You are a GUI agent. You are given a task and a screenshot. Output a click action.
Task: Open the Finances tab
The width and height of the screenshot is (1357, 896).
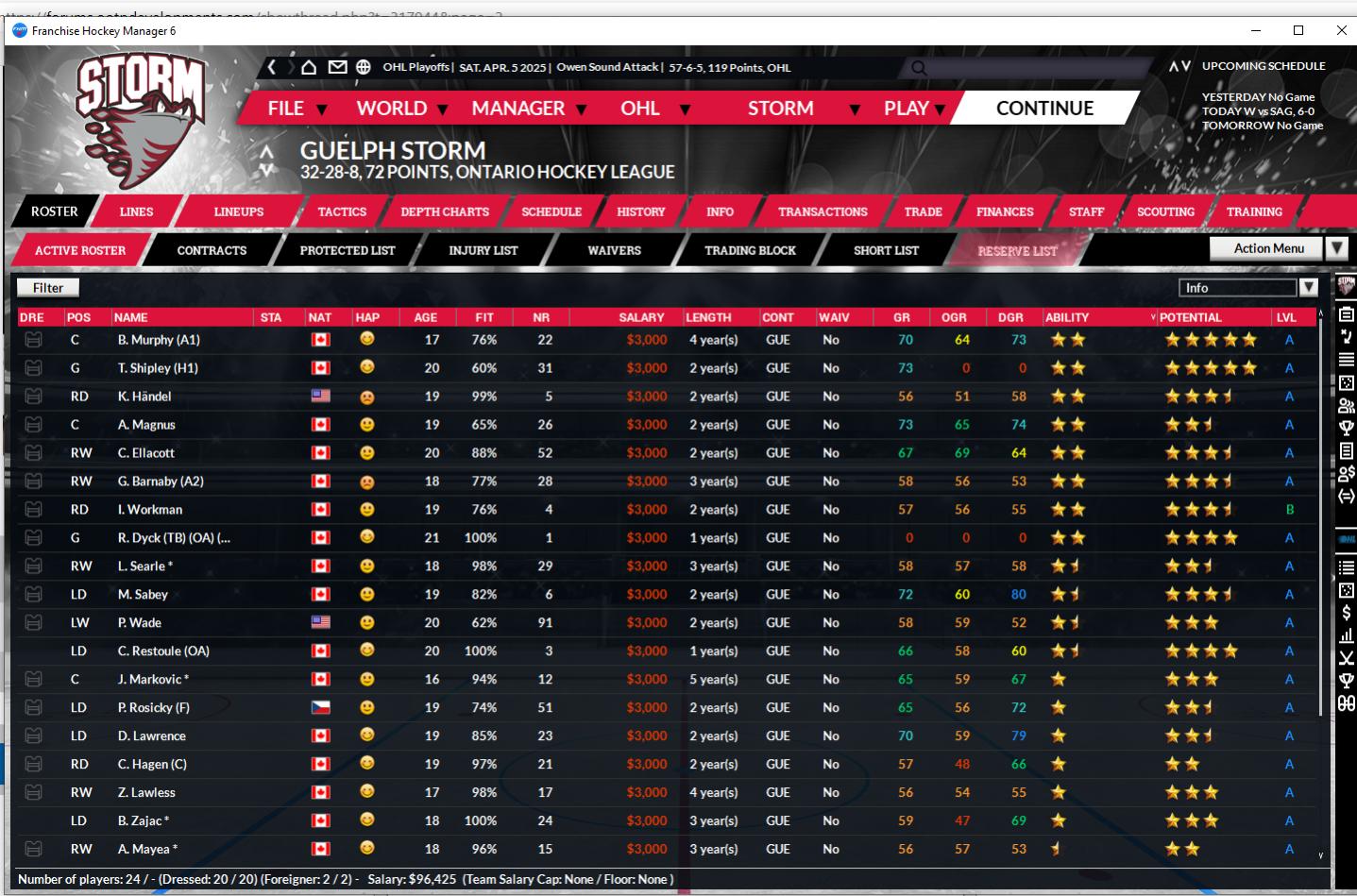pos(1005,211)
